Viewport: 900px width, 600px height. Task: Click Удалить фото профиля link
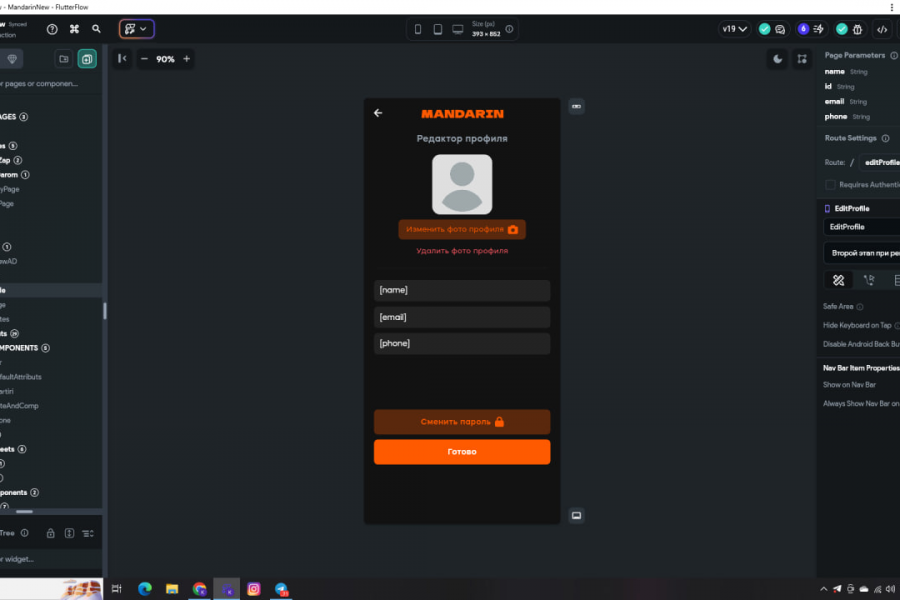(462, 251)
